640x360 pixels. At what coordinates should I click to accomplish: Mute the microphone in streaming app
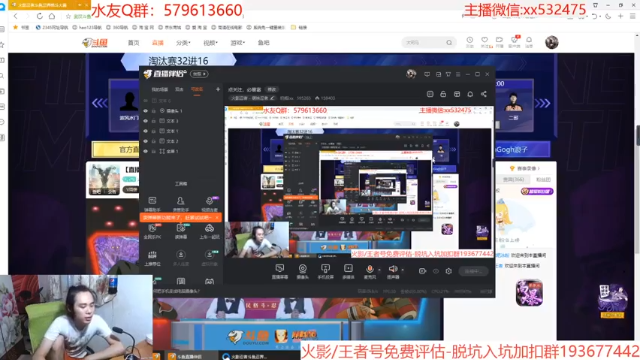pos(369,271)
